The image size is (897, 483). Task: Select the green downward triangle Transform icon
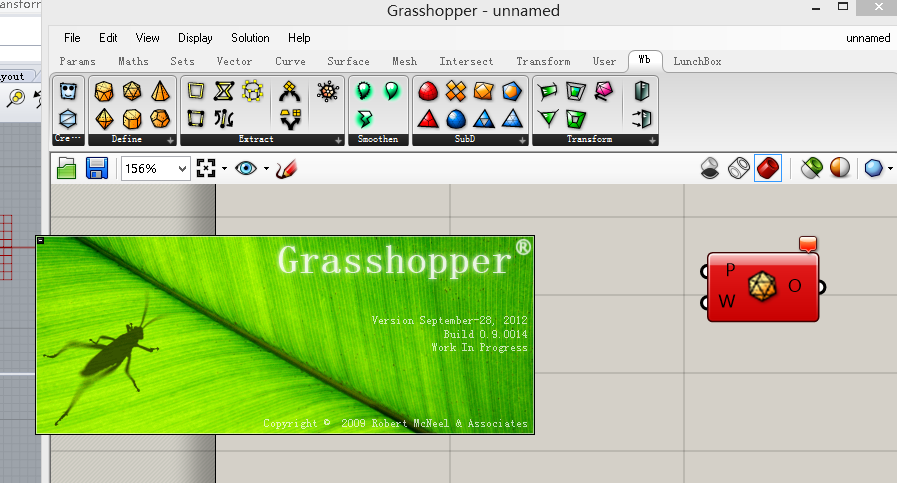[548, 119]
